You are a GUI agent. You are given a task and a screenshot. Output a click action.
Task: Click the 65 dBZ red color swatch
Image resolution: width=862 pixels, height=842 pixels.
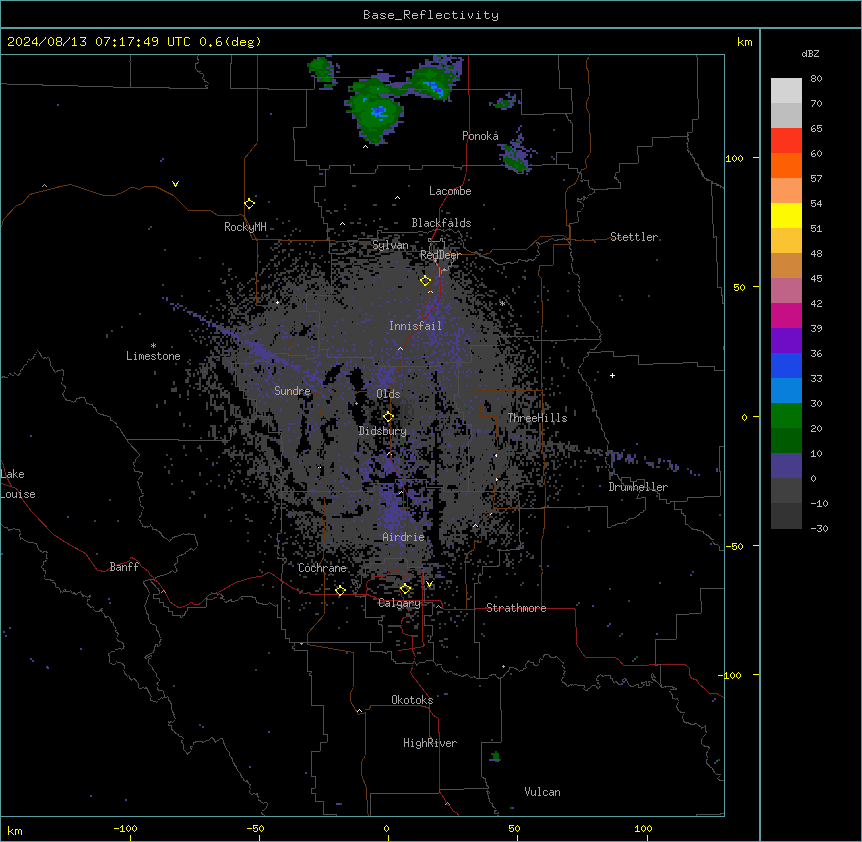786,140
